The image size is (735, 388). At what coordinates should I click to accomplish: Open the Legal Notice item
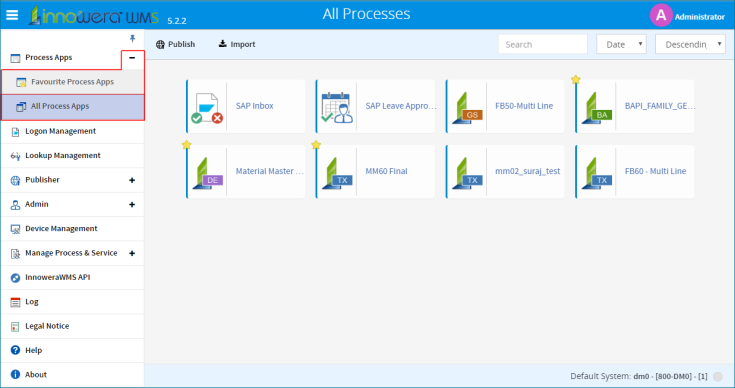[47, 326]
